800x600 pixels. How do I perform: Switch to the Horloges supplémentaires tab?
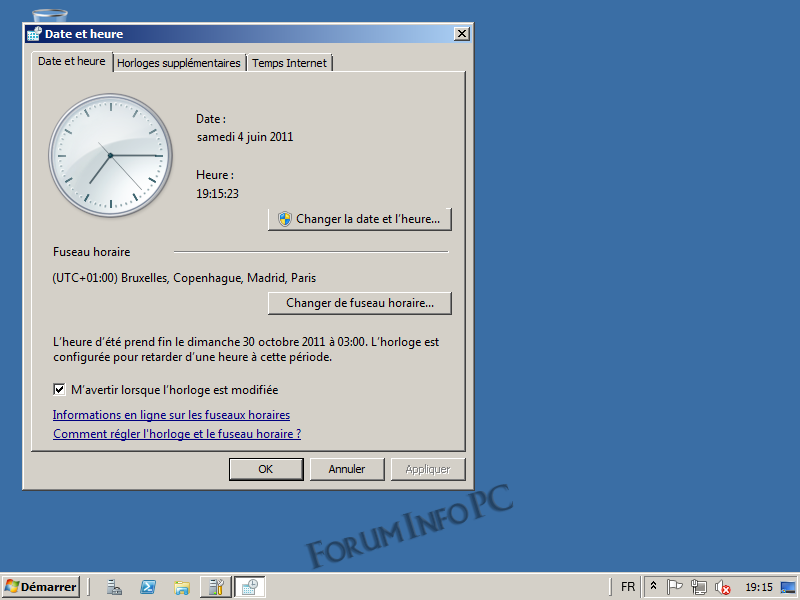tap(179, 63)
